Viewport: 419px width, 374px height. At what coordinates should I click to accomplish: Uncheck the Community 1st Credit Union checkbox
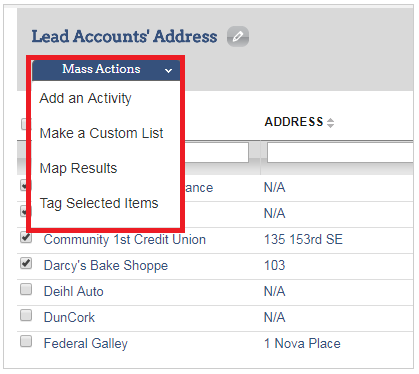[26, 237]
